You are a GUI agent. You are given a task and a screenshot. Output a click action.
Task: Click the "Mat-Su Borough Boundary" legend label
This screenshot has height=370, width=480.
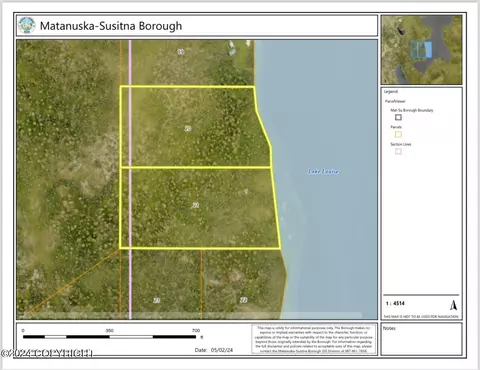click(x=412, y=110)
